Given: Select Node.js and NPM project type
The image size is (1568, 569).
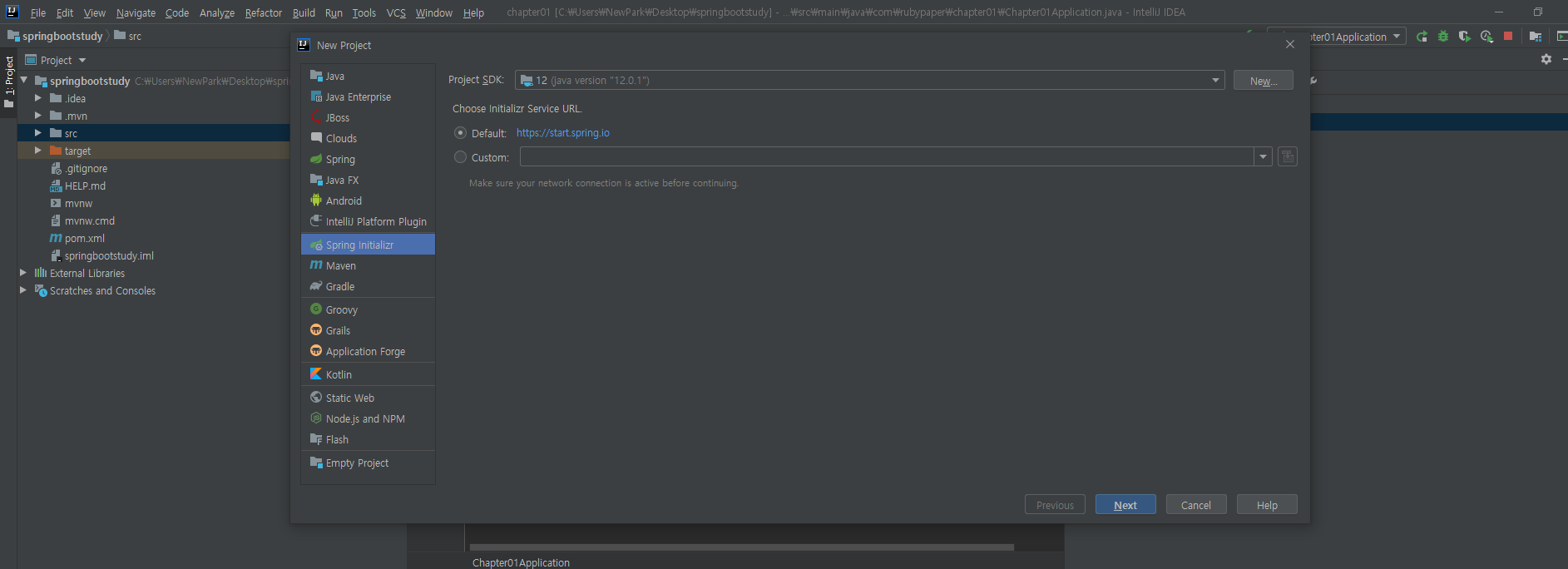Looking at the screenshot, I should [368, 418].
